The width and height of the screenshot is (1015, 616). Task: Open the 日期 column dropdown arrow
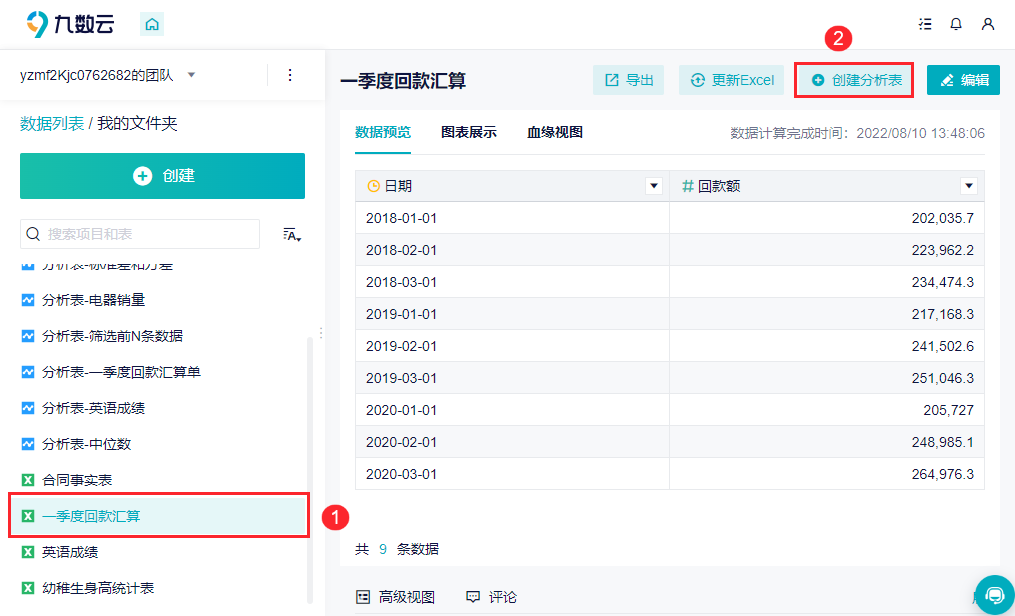click(654, 186)
